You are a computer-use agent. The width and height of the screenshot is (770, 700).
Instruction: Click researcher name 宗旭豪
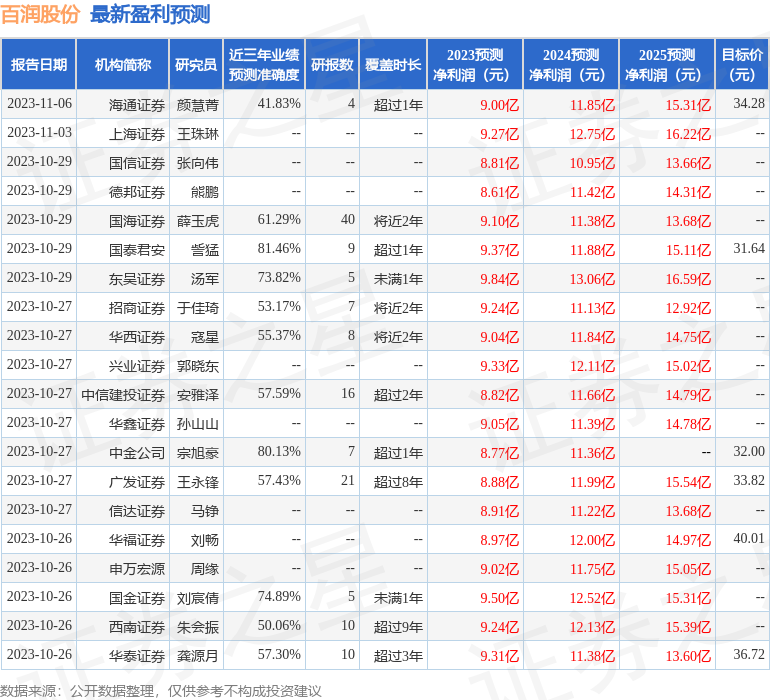pyautogui.click(x=197, y=452)
